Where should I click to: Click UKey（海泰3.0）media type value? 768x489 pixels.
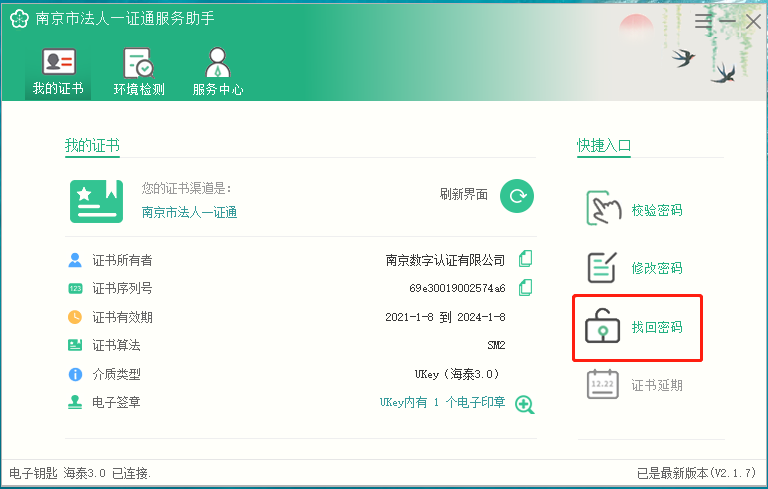[x=457, y=374]
